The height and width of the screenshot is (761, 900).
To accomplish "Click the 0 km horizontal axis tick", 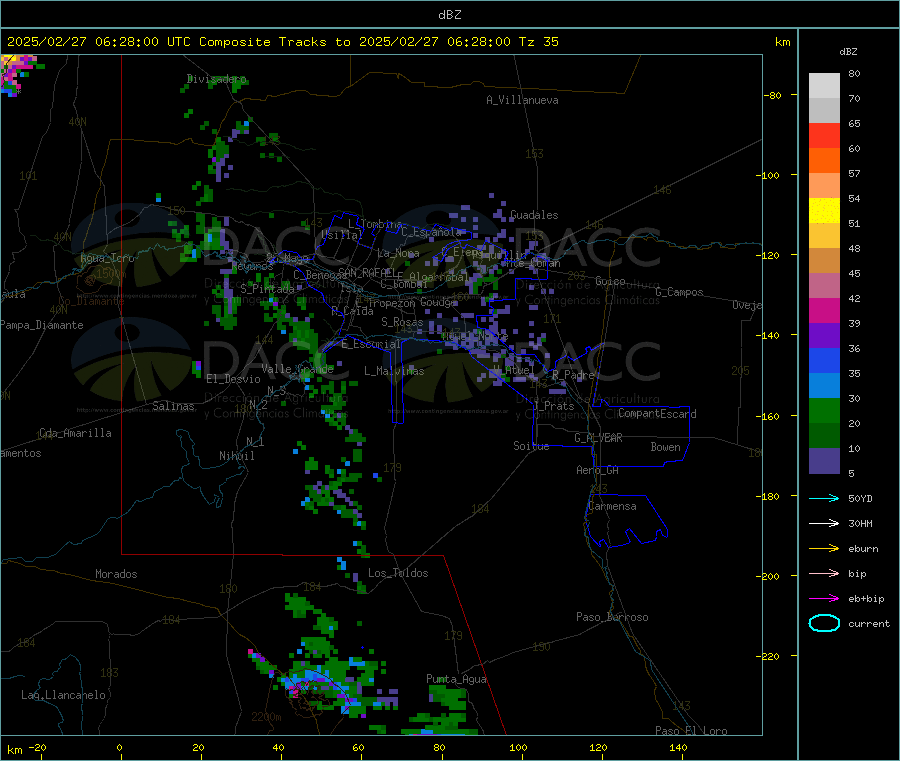I will coord(119,747).
